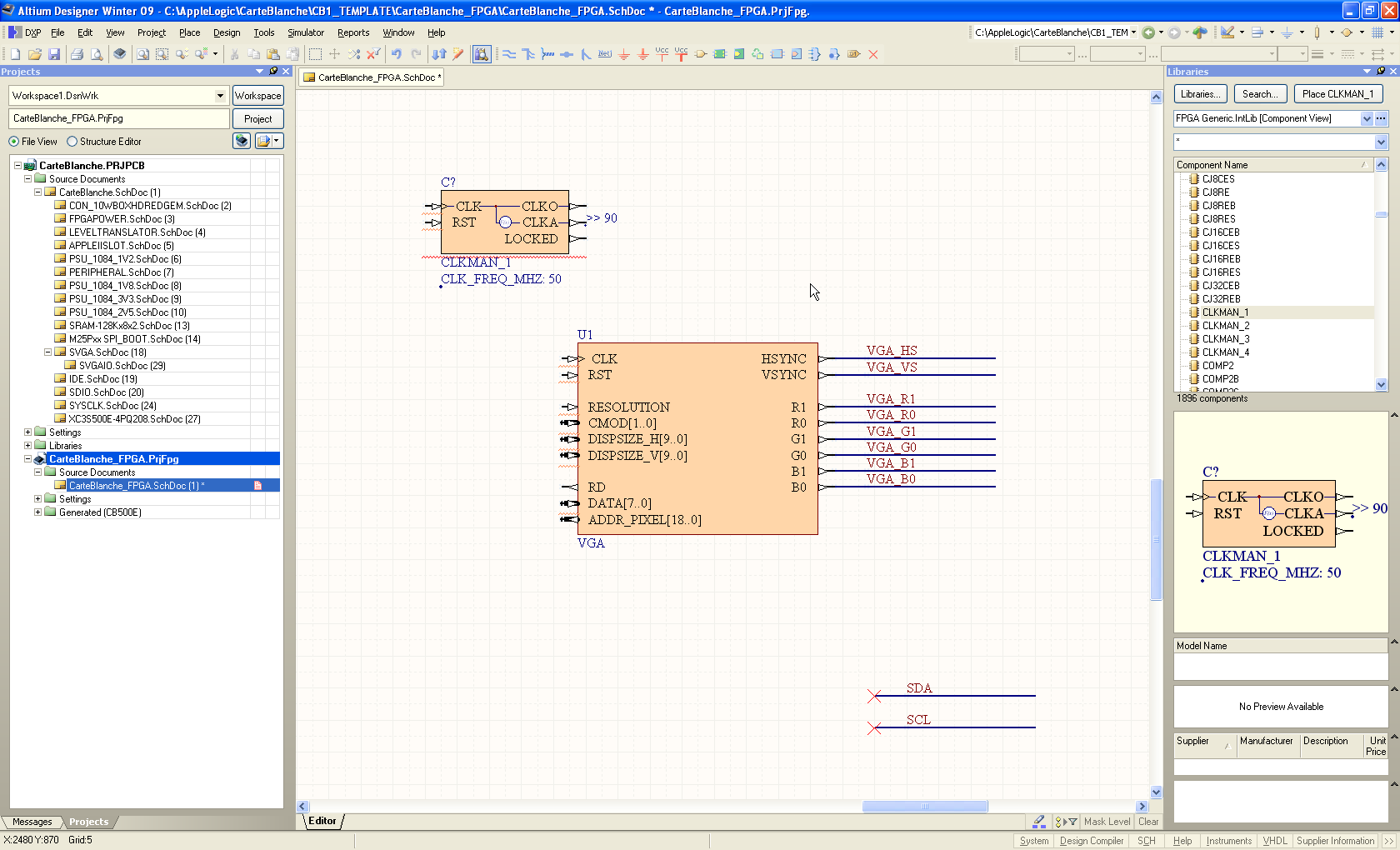Select CLKMAN_2 in the component list
The height and width of the screenshot is (850, 1400).
(x=1225, y=326)
